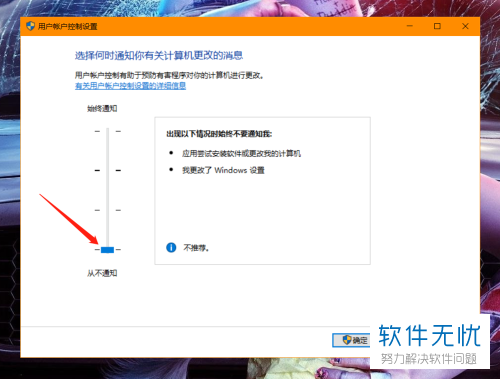Open the 有关用户帐户控制设置的详细信息 link
Screen dimensions: 500x379
tap(130, 86)
